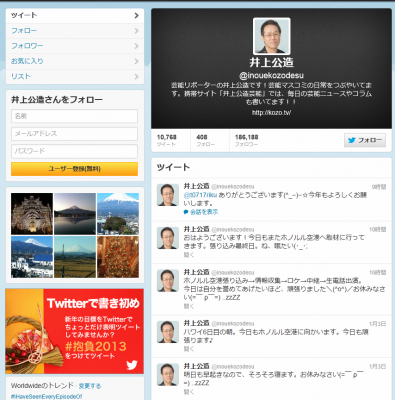The width and height of the screenshot is (395, 400).
Task: Click 井上公造 name on 16時間 tweet
Action: [197, 272]
